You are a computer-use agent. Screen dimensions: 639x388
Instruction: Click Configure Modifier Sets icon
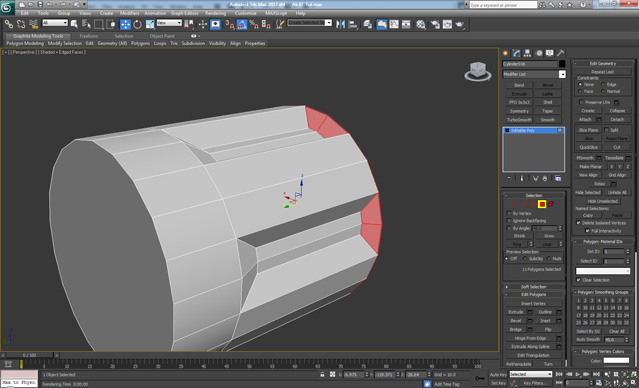click(558, 179)
